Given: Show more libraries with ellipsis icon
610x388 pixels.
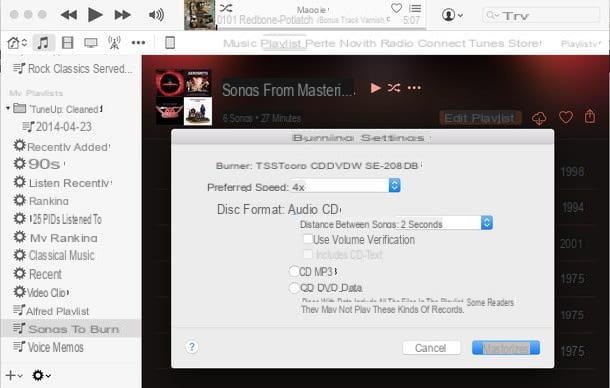Looking at the screenshot, I should (138, 43).
